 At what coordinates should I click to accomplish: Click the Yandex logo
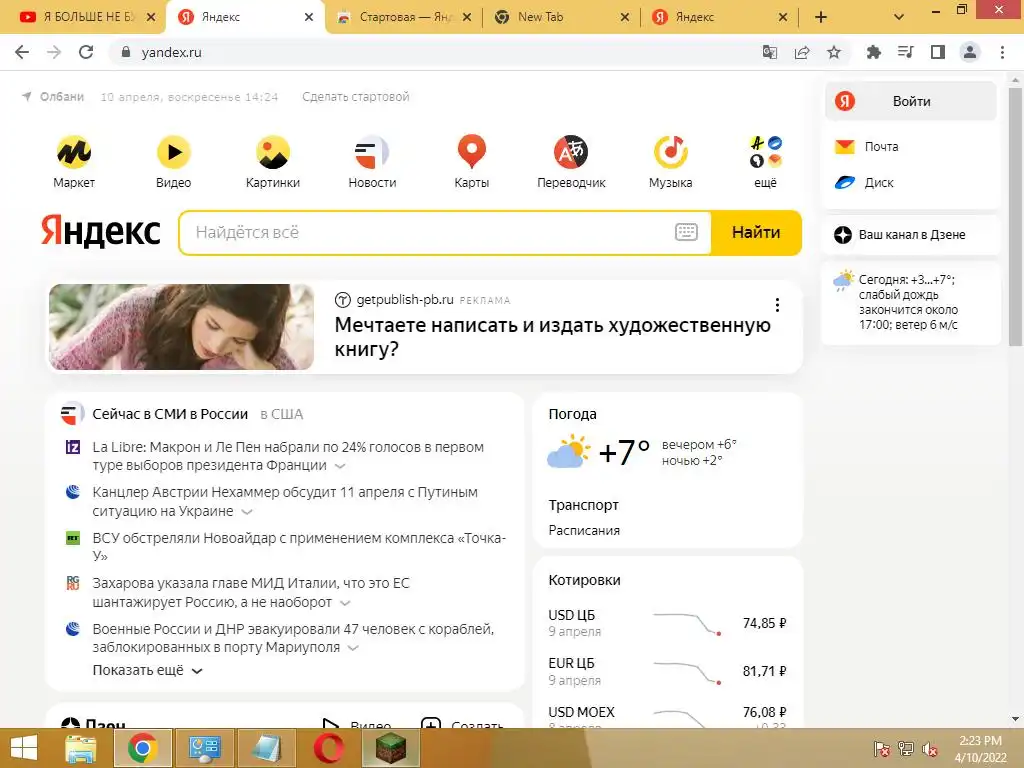(101, 231)
